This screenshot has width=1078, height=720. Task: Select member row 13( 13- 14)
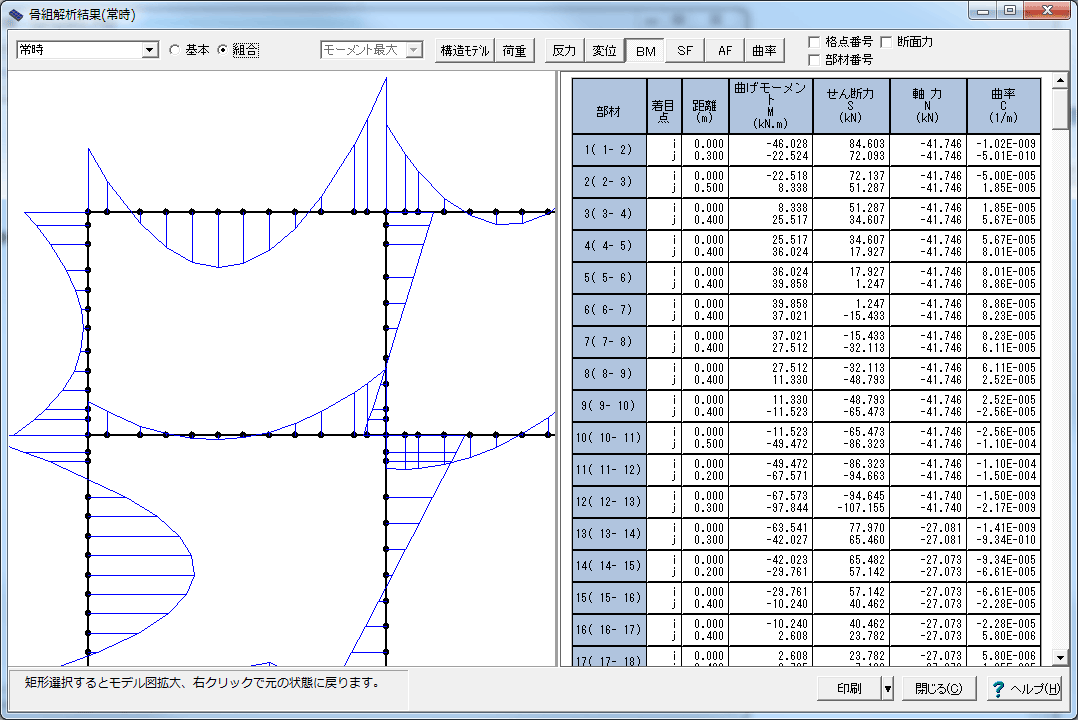coord(609,534)
